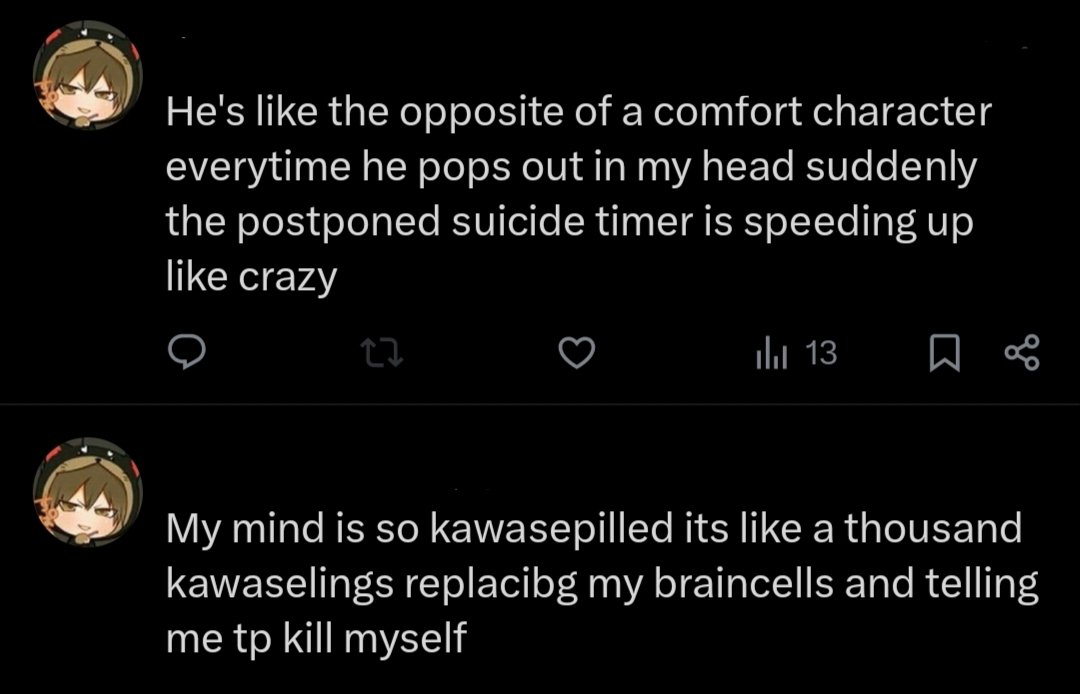Open the second tweet's profile avatar
The width and height of the screenshot is (1080, 694).
[x=87, y=492]
